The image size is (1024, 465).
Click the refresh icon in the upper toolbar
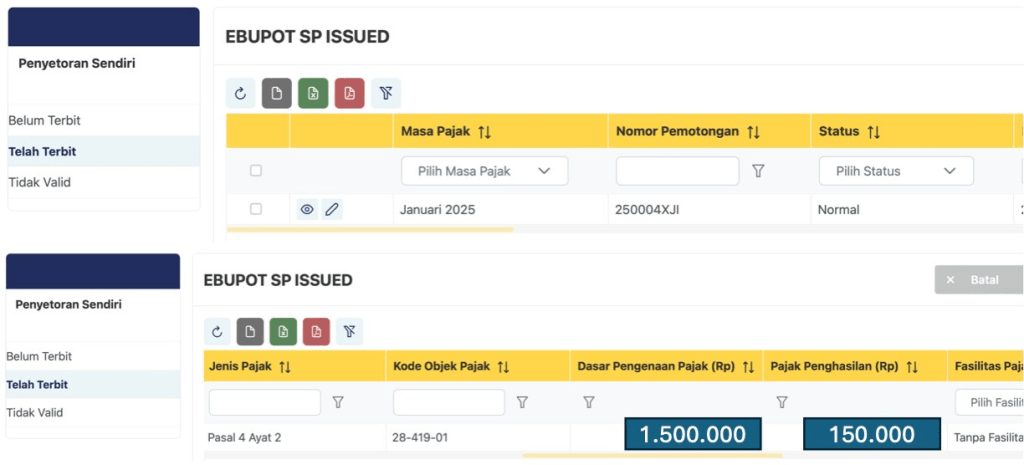(x=240, y=93)
